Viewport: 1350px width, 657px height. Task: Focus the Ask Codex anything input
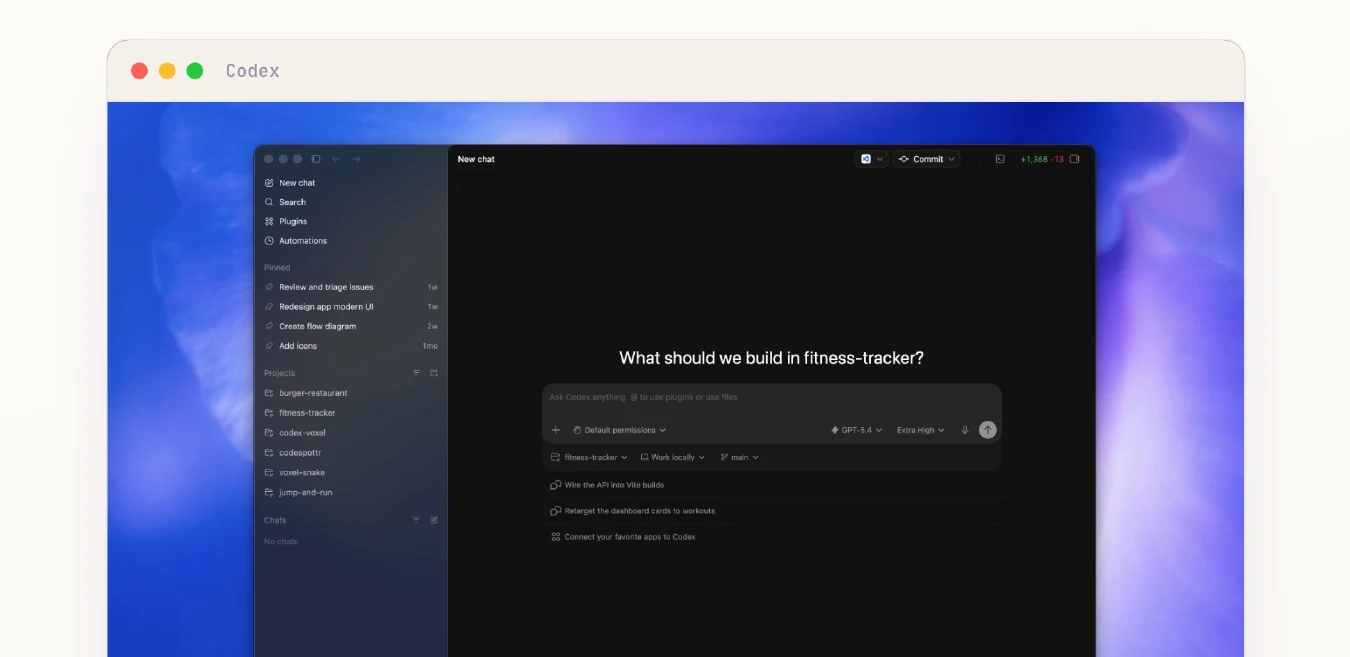(772, 397)
